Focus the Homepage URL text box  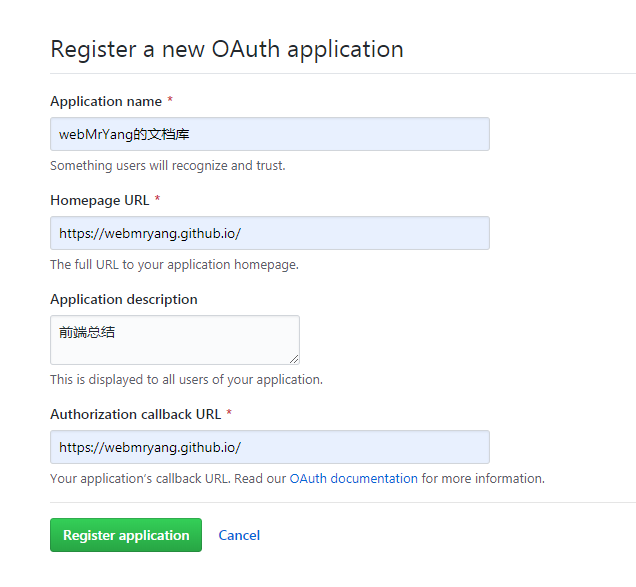coord(269,233)
